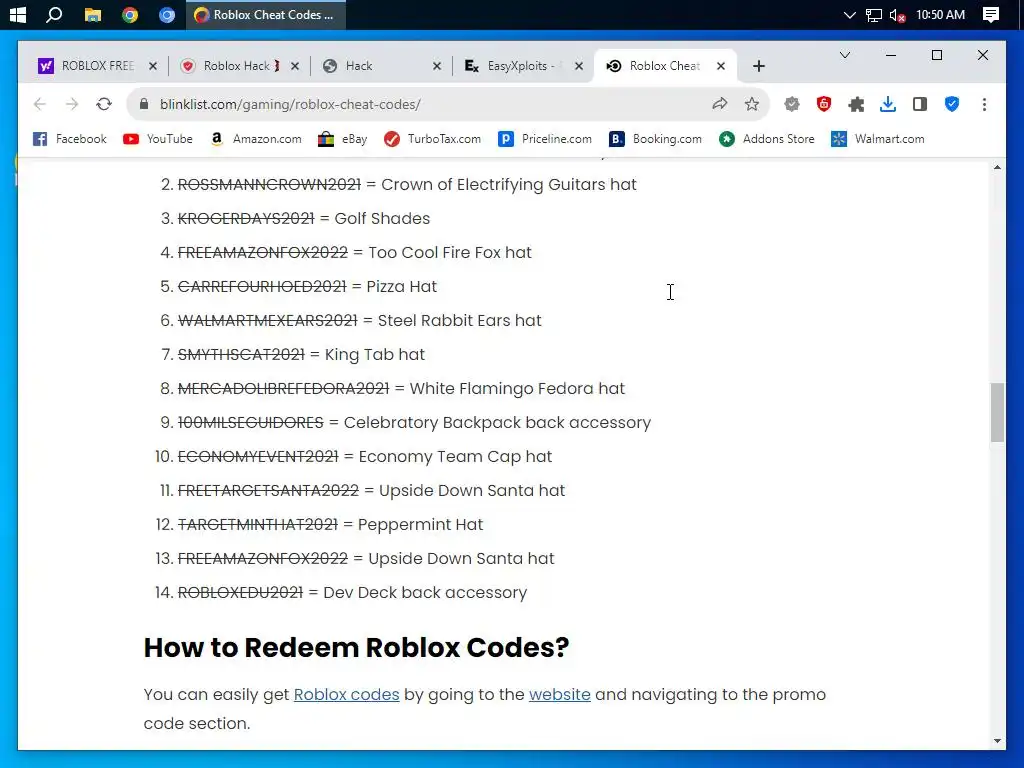Image resolution: width=1024 pixels, height=768 pixels.
Task: Reload the current page
Action: (x=104, y=104)
